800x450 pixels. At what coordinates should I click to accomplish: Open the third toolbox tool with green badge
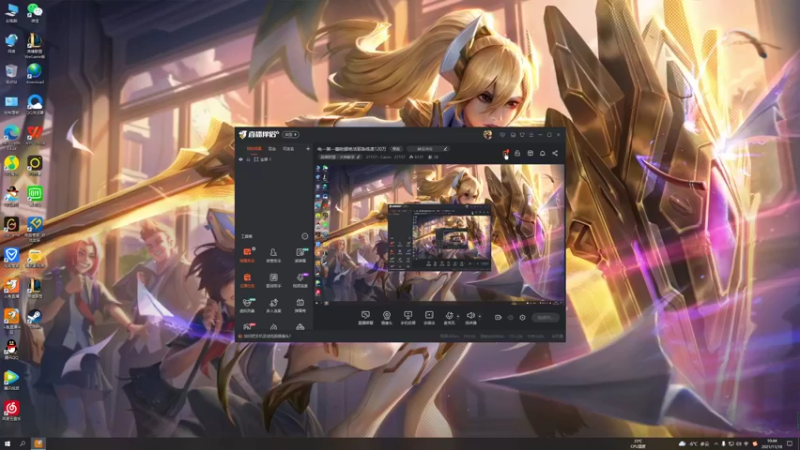300,255
